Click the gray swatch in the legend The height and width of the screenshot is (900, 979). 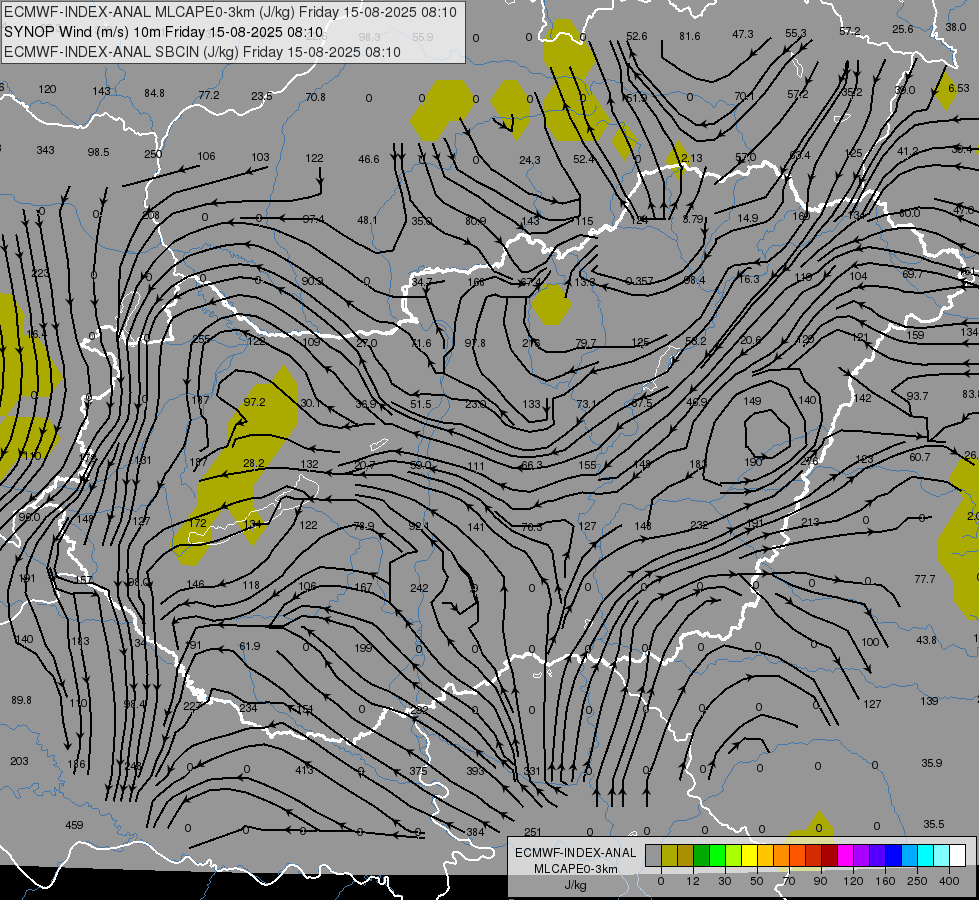pos(653,855)
